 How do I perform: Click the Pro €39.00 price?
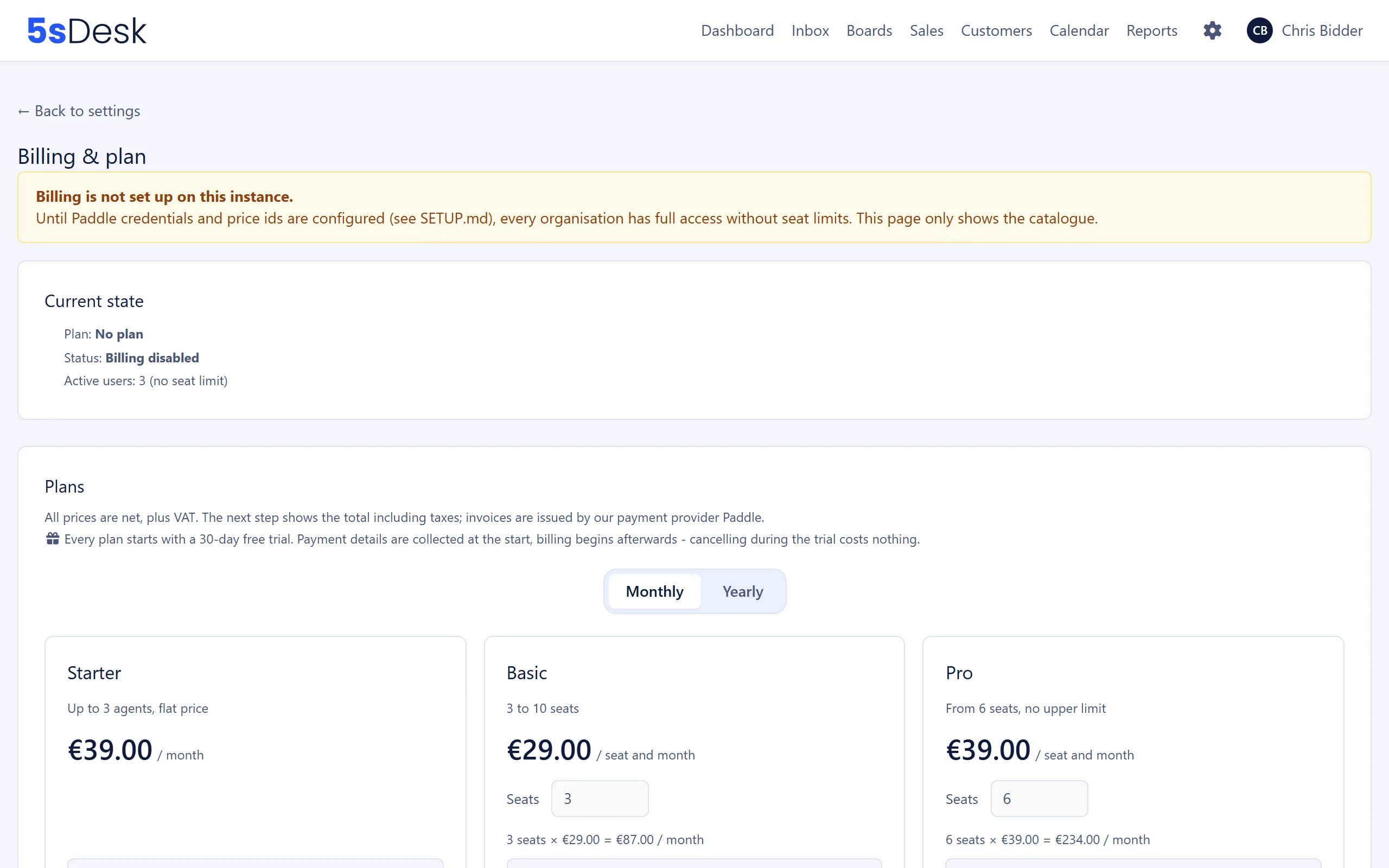(x=988, y=750)
